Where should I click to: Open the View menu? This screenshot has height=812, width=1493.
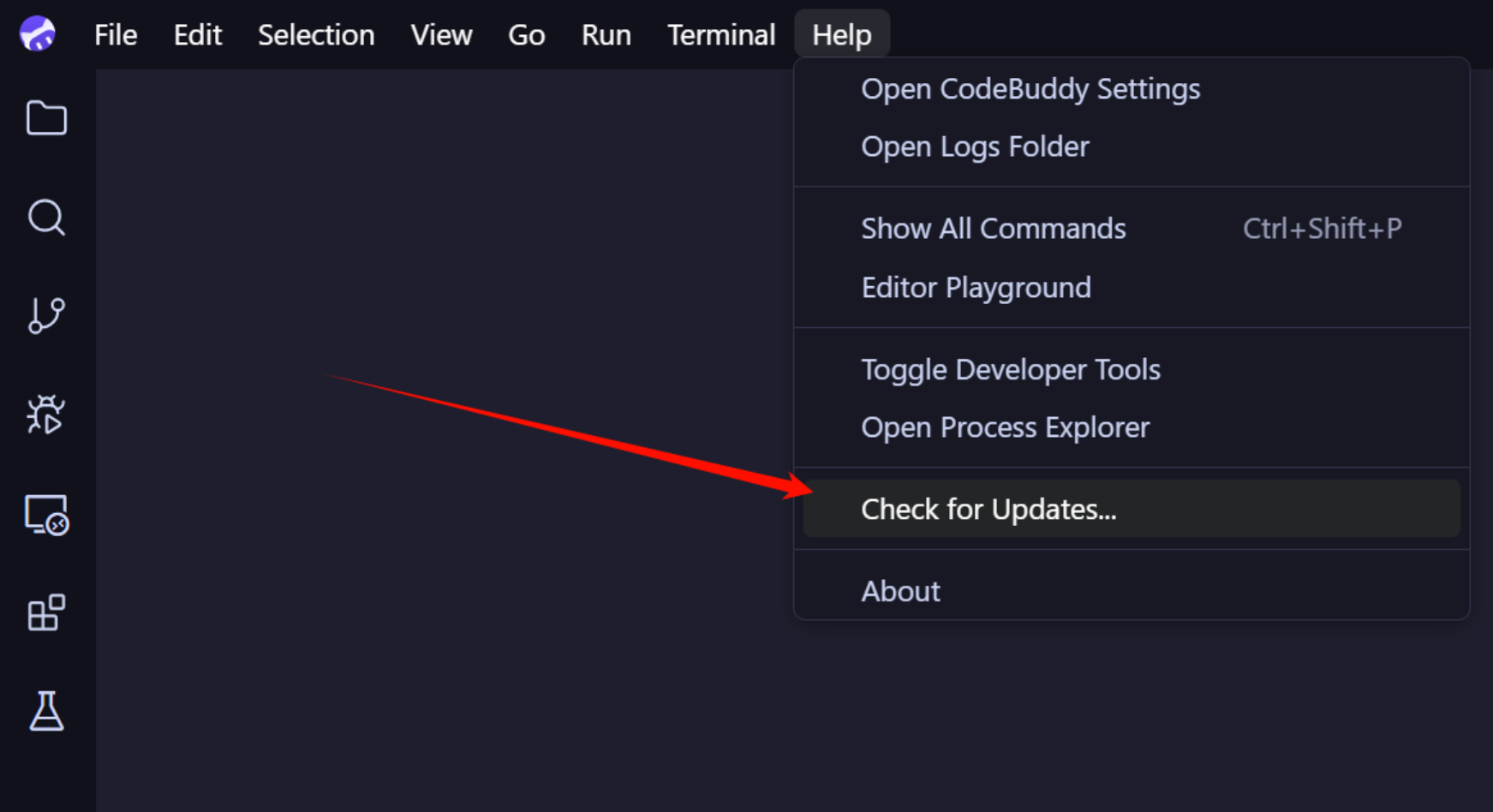pyautogui.click(x=441, y=35)
